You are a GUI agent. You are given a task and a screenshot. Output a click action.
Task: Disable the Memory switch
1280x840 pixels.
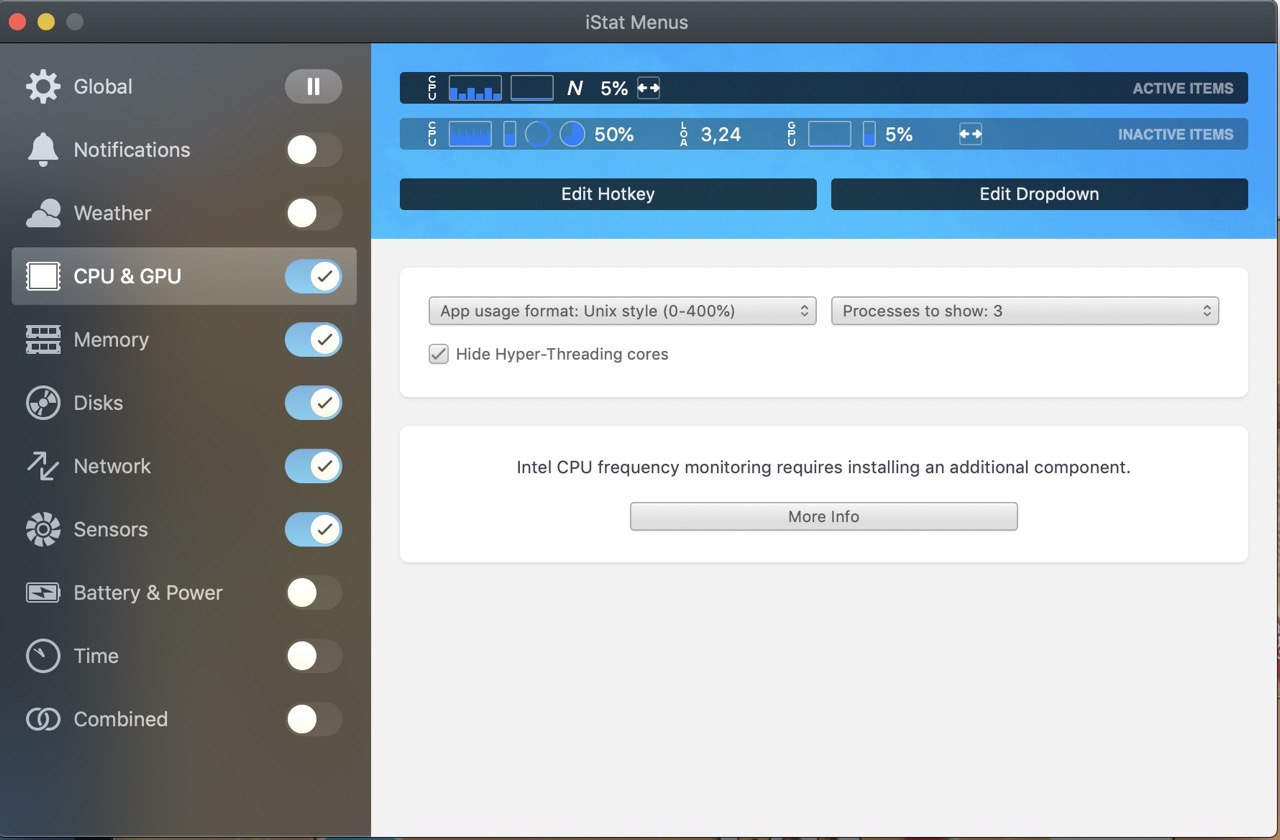click(313, 340)
